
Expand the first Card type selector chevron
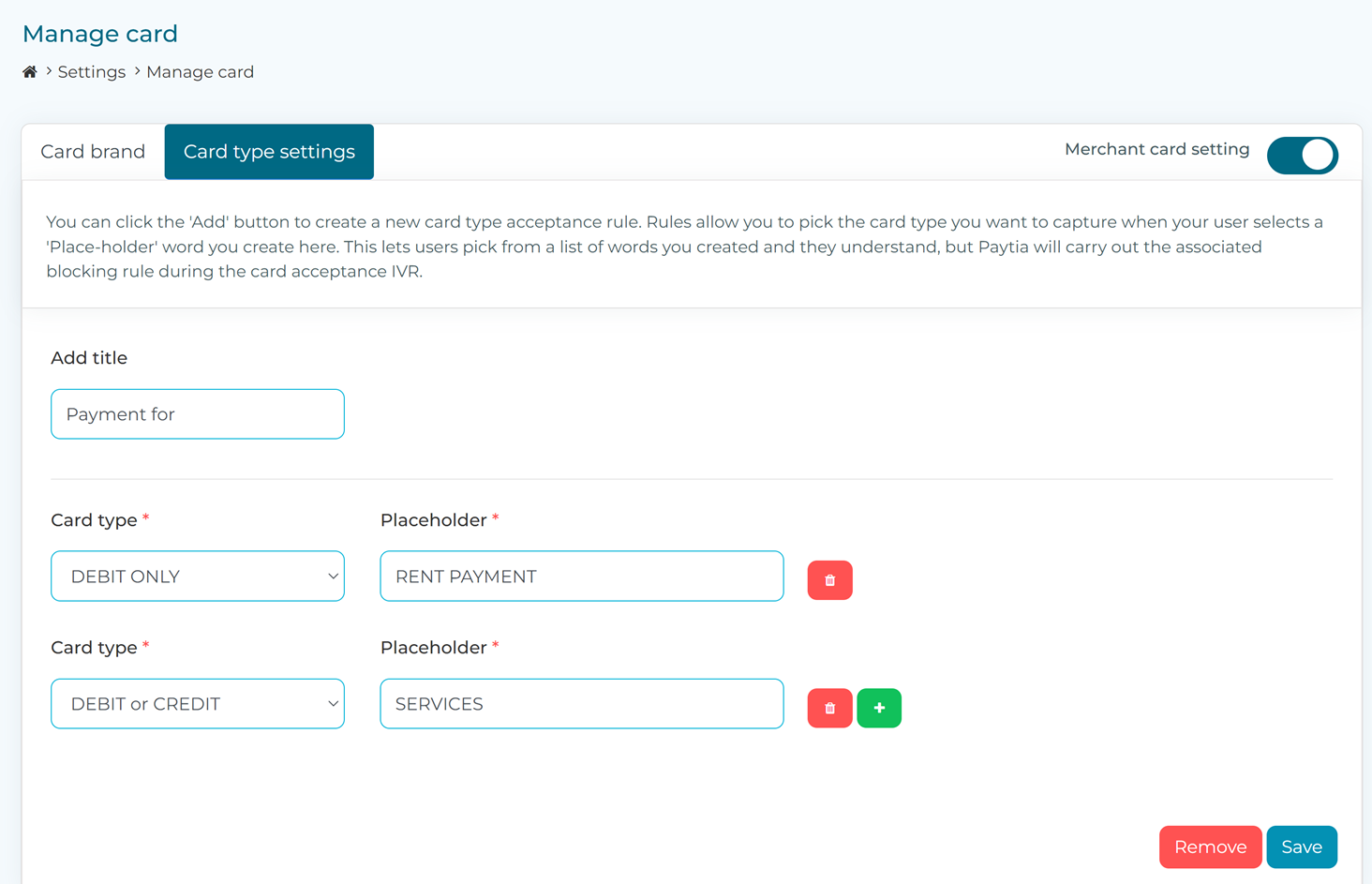[333, 576]
